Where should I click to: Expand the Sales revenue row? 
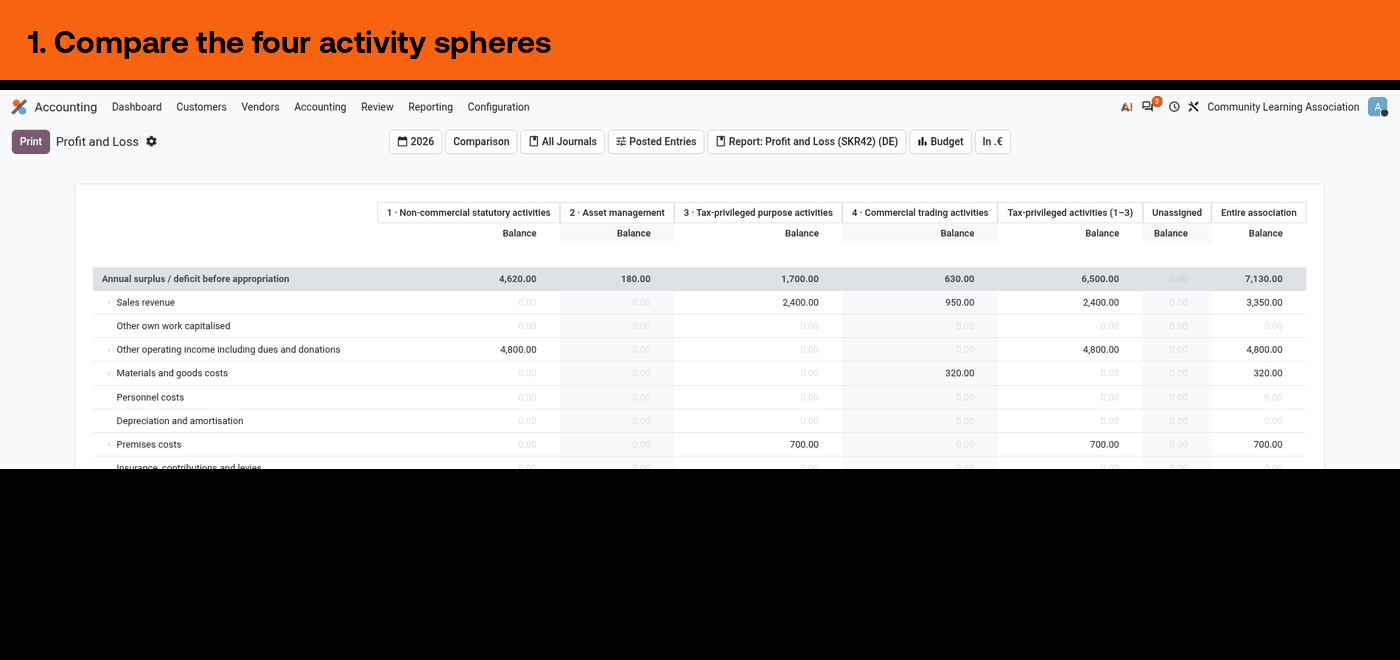tap(109, 302)
